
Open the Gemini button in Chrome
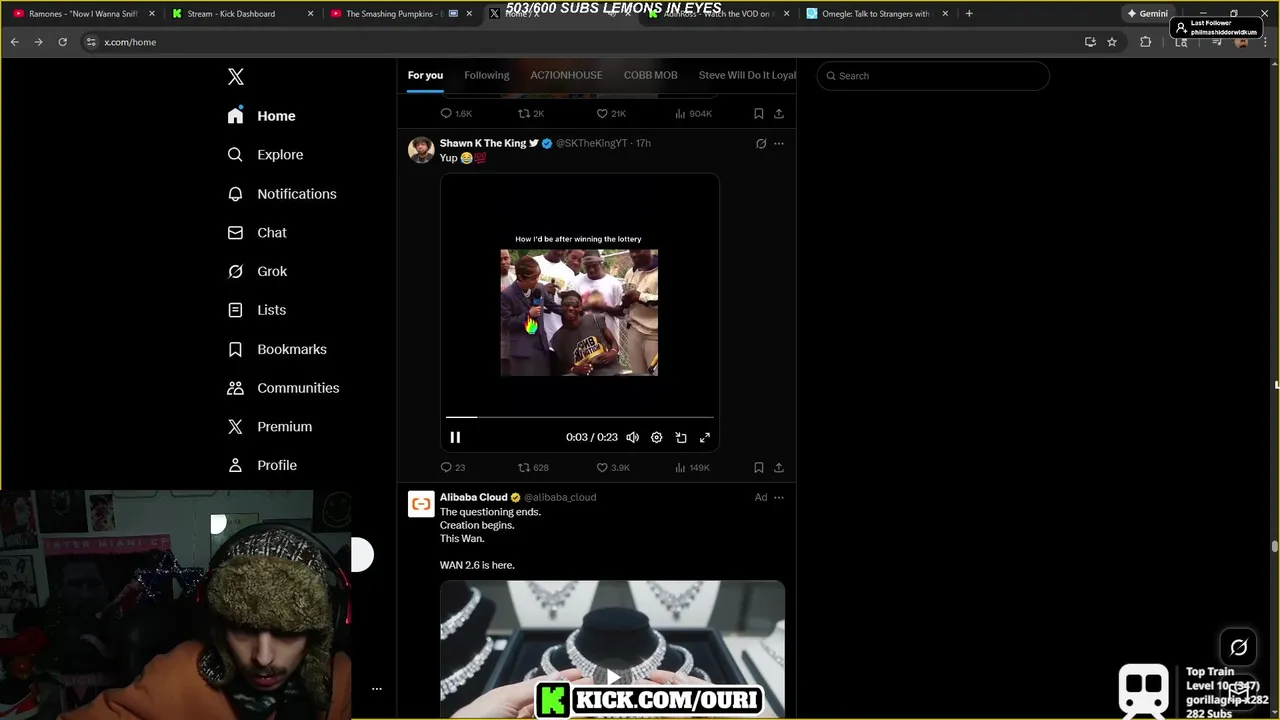point(1147,14)
